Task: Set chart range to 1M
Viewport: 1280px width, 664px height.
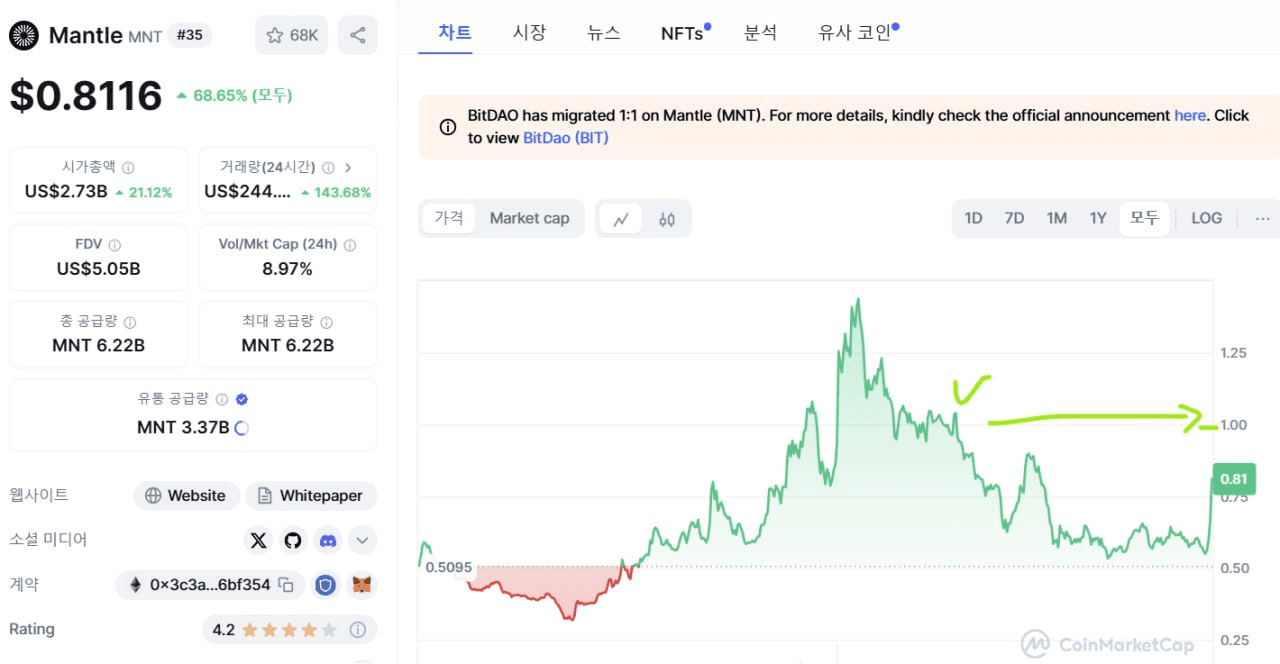Action: click(x=1056, y=218)
